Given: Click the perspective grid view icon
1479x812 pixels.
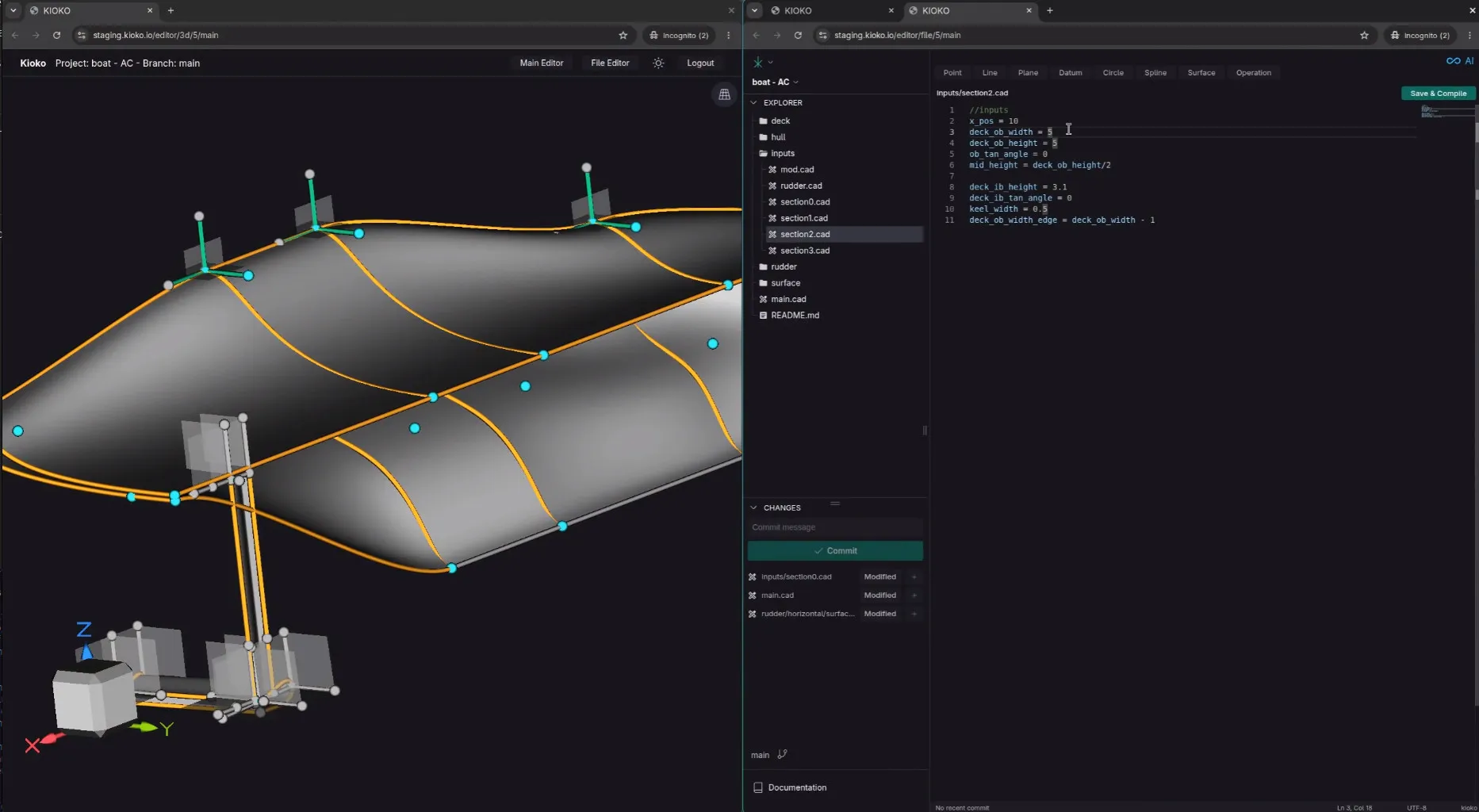Looking at the screenshot, I should click(724, 94).
